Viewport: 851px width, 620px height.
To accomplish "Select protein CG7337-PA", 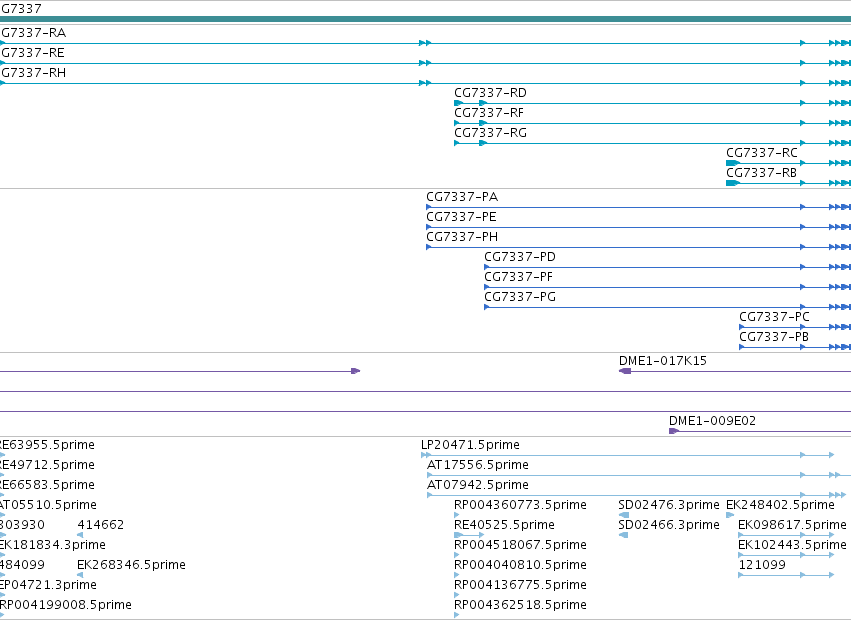I will point(462,197).
